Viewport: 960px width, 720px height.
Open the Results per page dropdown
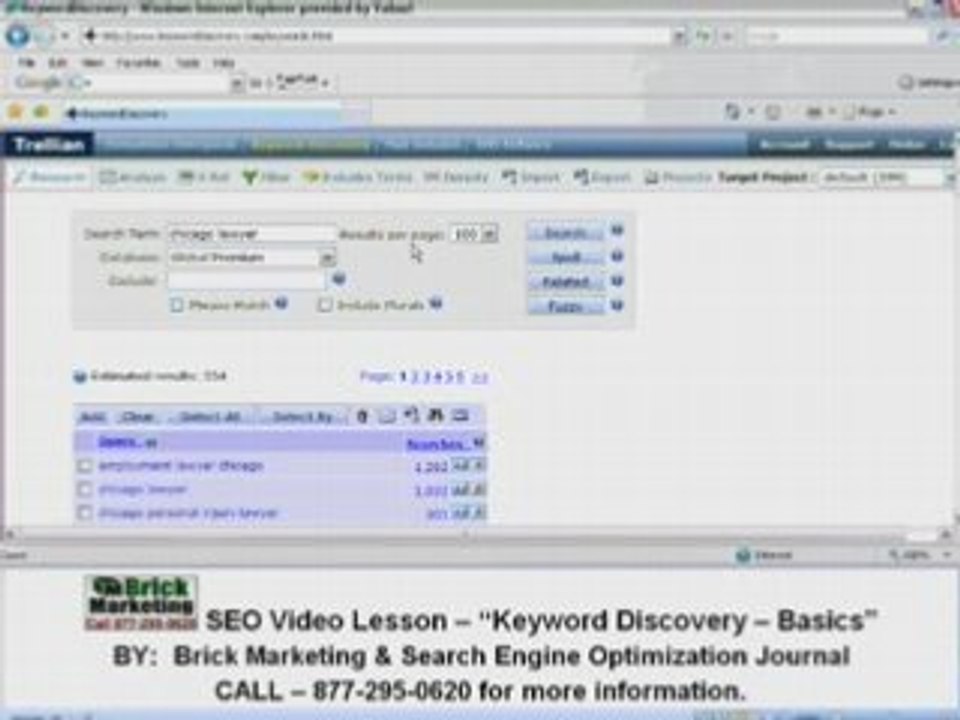tap(489, 234)
